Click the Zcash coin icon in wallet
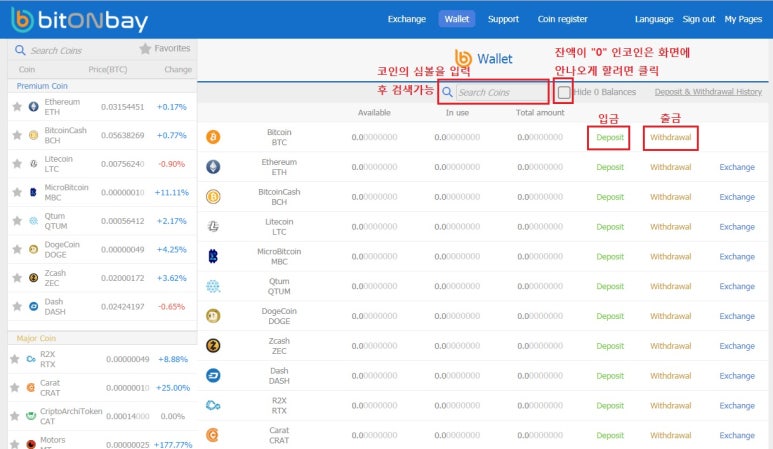The image size is (773, 449). (x=213, y=345)
